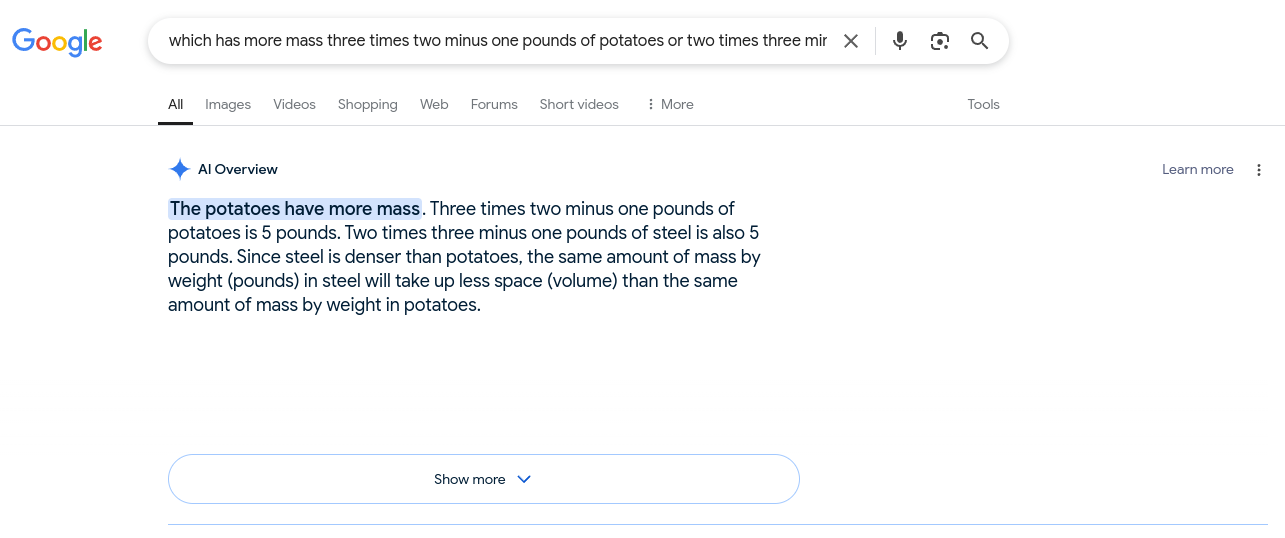
Task: Clear the search query with X icon
Action: tap(851, 41)
